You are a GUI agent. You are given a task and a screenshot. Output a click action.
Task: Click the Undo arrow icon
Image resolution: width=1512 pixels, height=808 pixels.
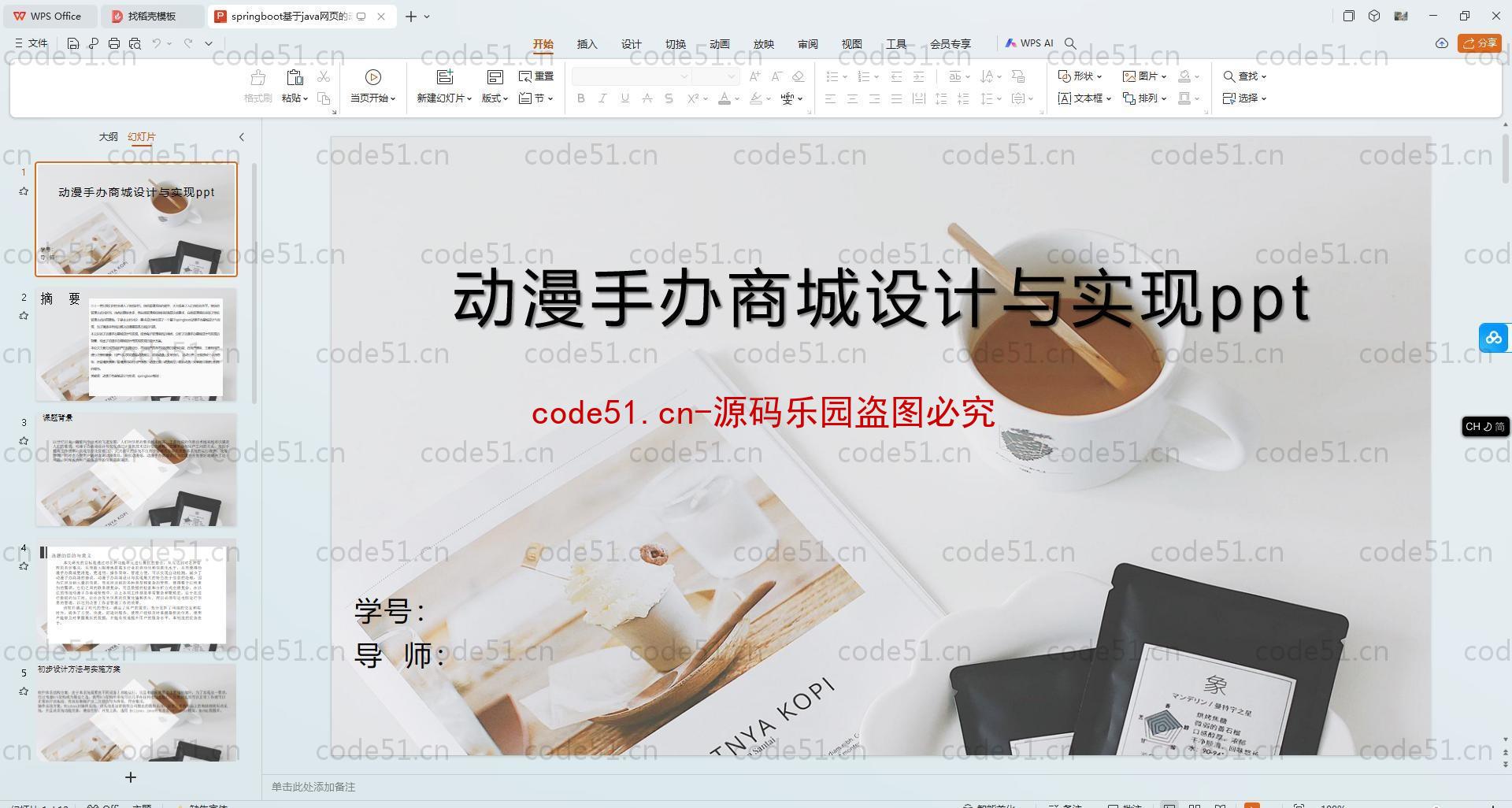(x=157, y=43)
